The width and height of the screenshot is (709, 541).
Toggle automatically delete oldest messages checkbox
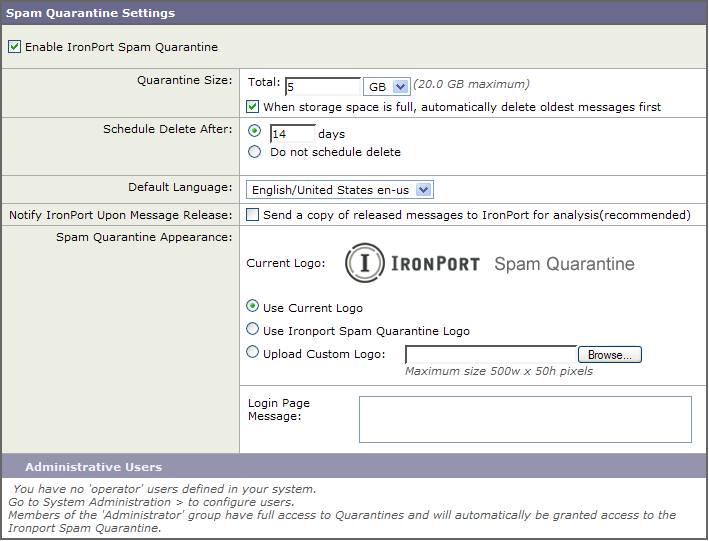coord(252,107)
